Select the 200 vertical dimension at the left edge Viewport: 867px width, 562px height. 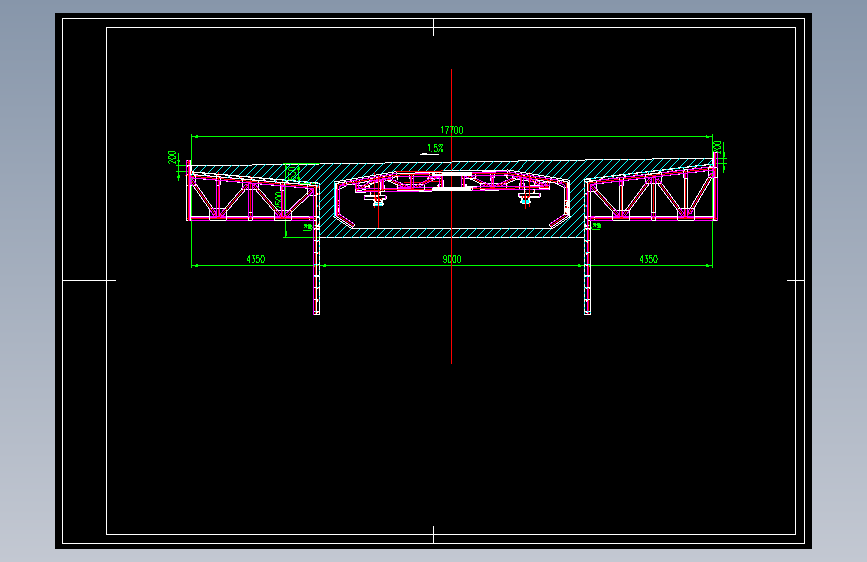173,158
